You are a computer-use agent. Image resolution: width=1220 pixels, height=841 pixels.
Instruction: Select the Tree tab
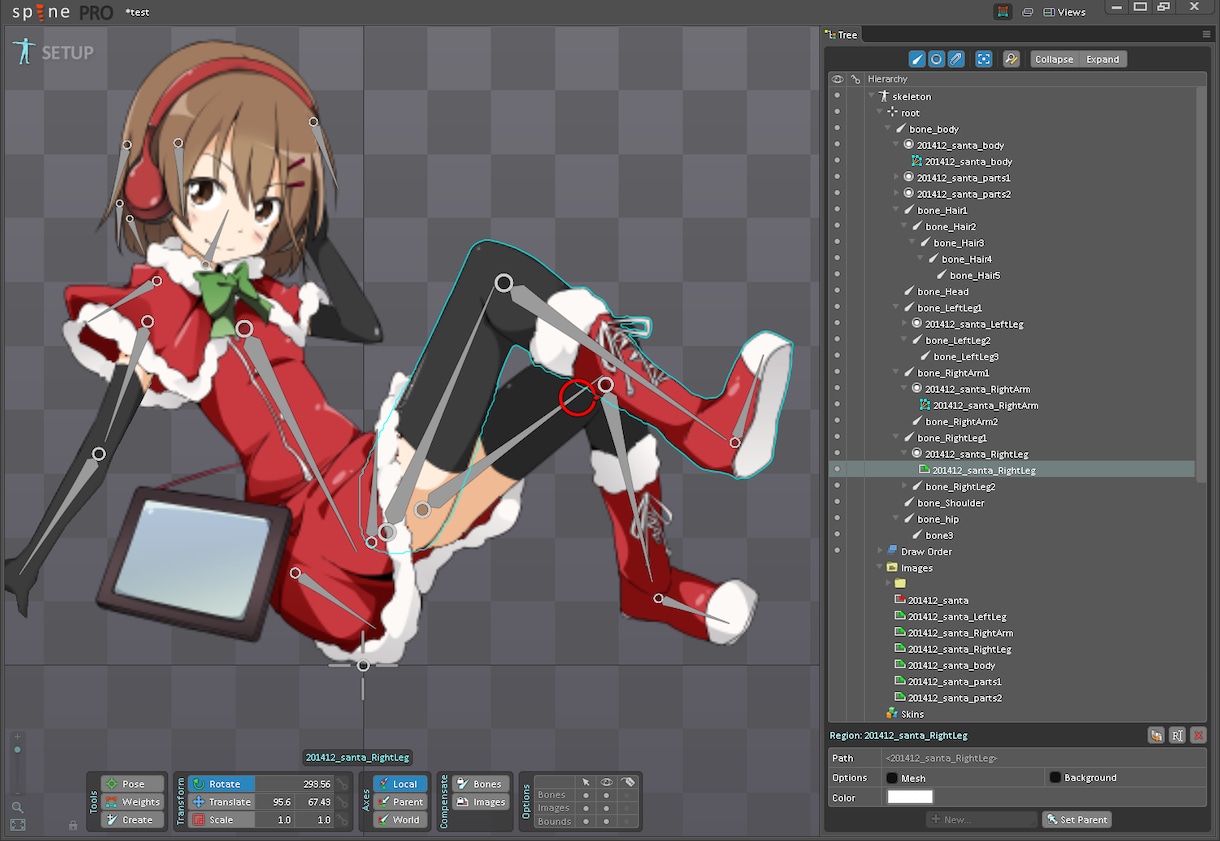coord(841,35)
